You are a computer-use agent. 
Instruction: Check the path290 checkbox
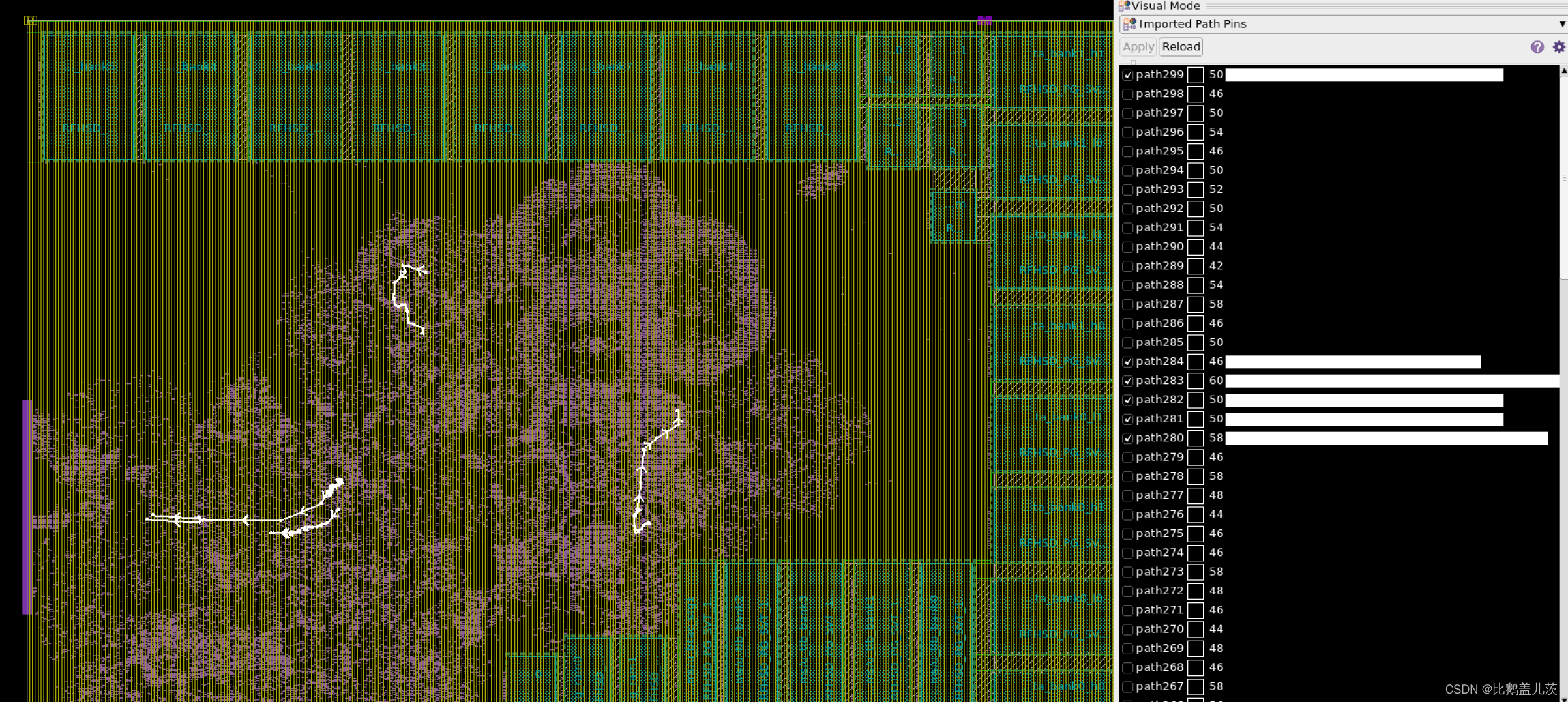(x=1128, y=248)
